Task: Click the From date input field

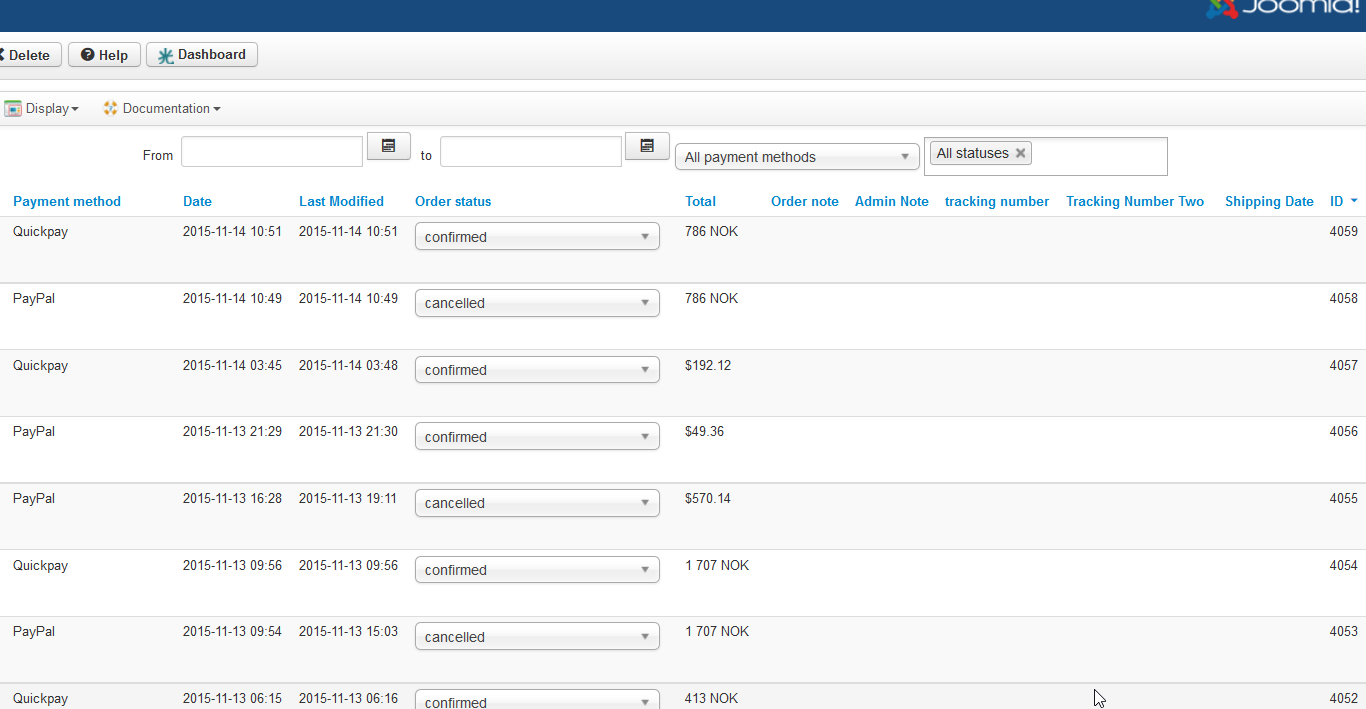Action: [x=272, y=152]
